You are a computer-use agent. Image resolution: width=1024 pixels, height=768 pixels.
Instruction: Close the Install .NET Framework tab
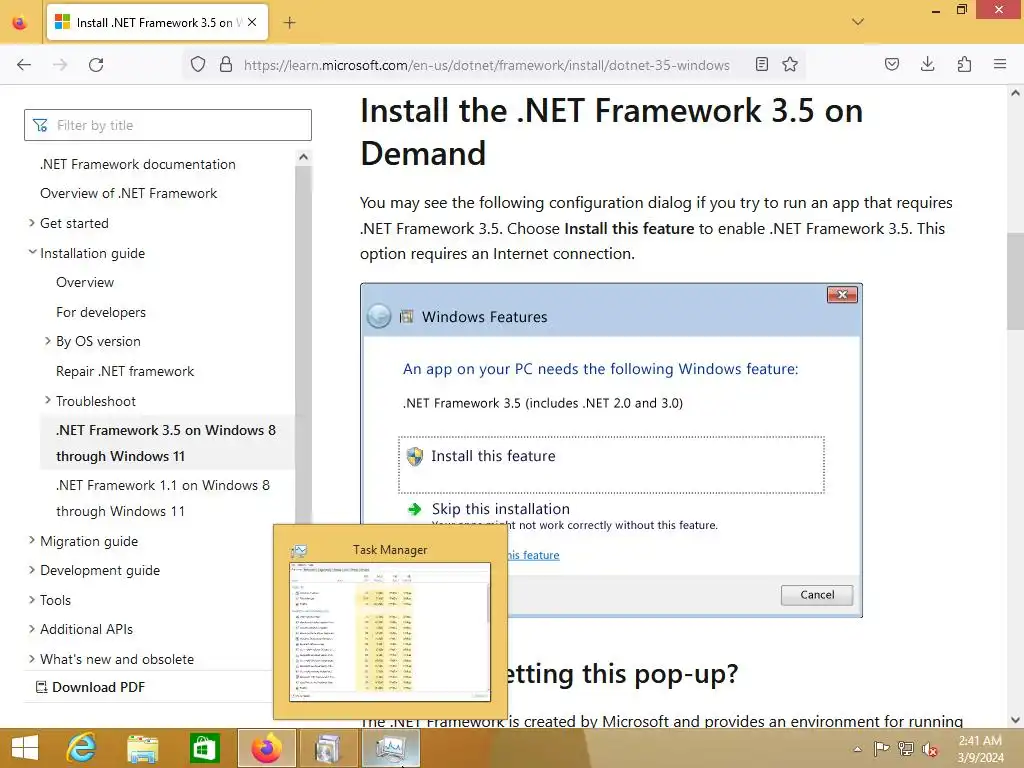252,22
